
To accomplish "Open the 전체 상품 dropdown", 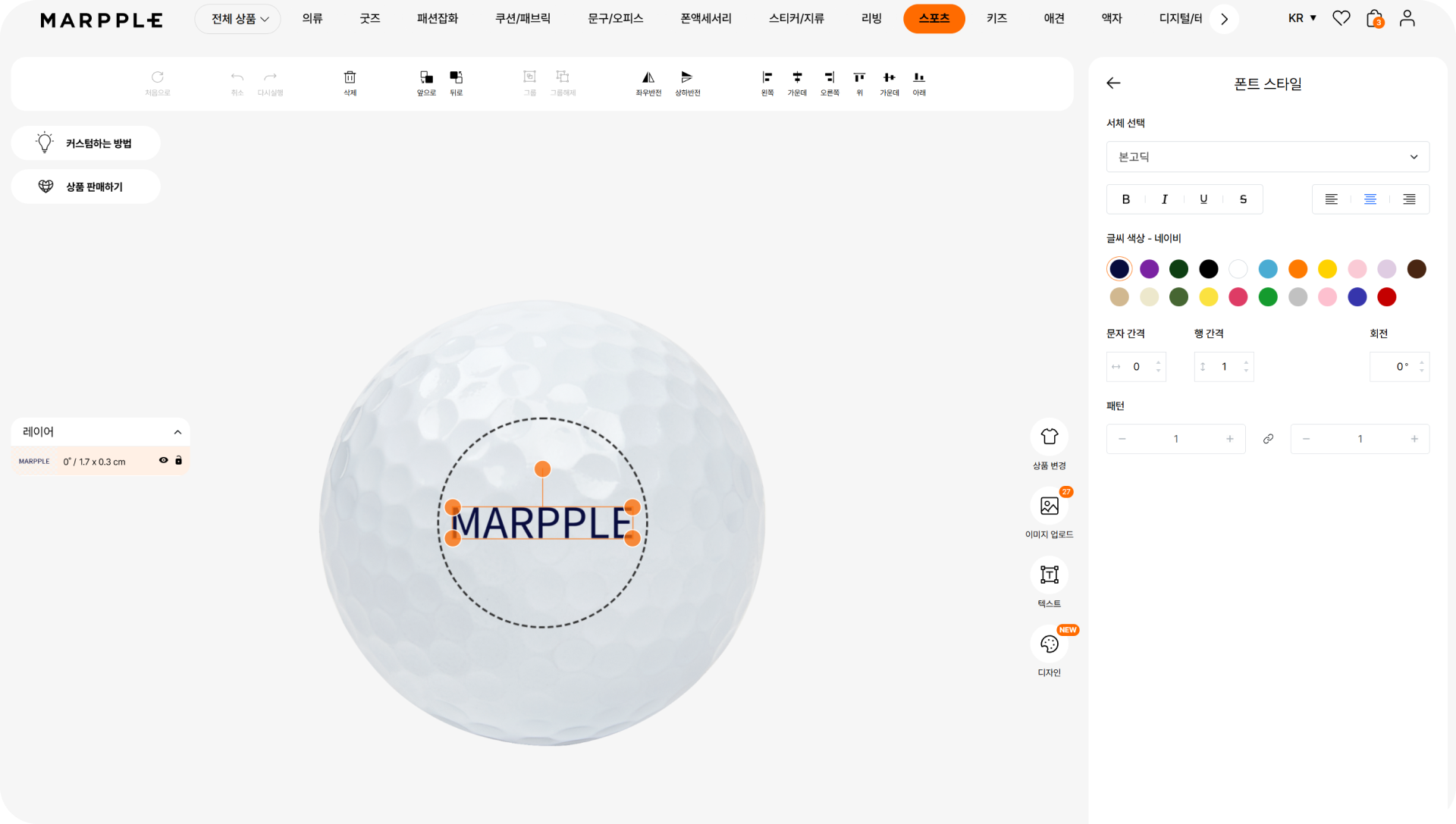I will click(x=238, y=19).
